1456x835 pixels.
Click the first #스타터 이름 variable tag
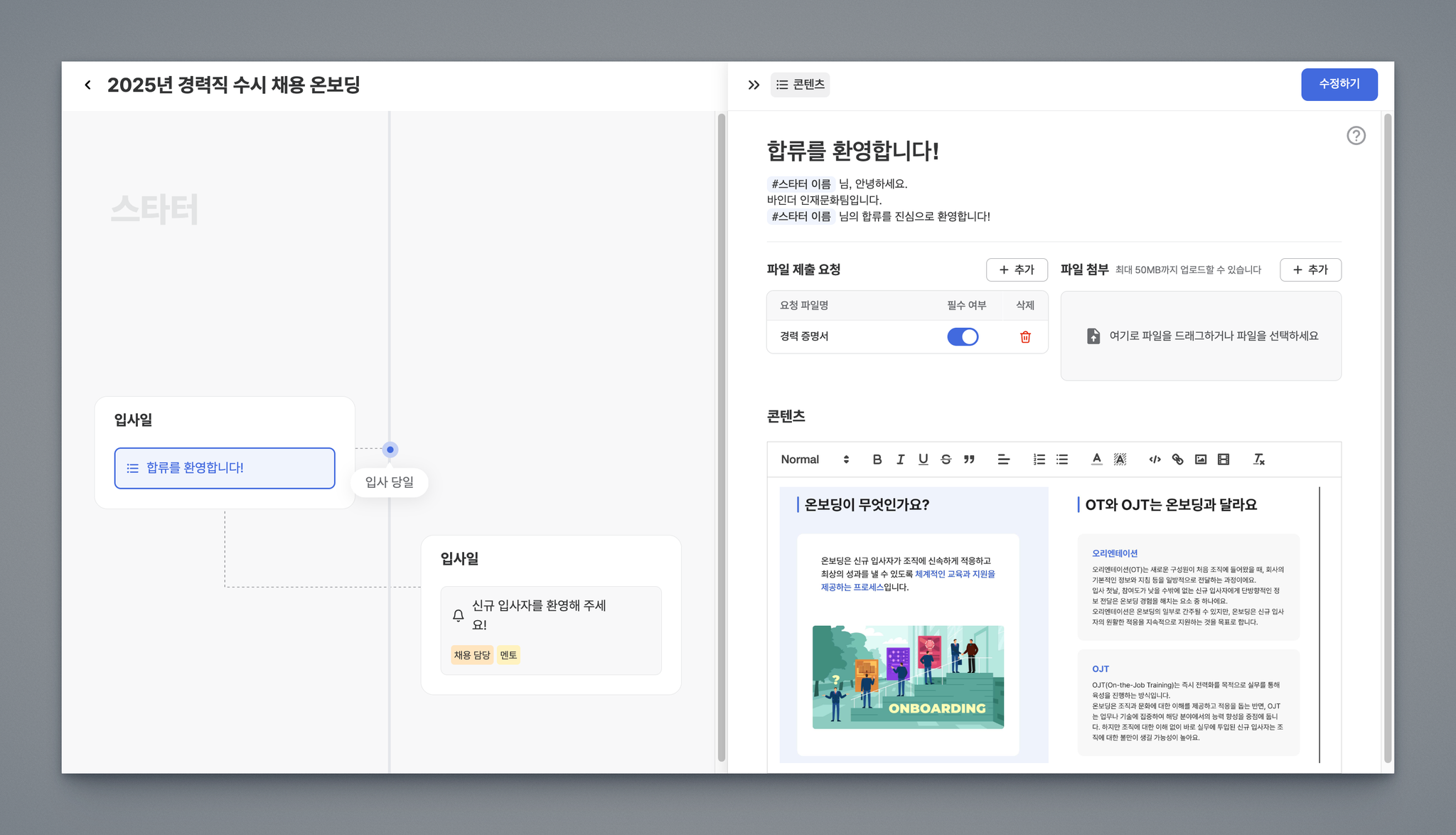[801, 184]
